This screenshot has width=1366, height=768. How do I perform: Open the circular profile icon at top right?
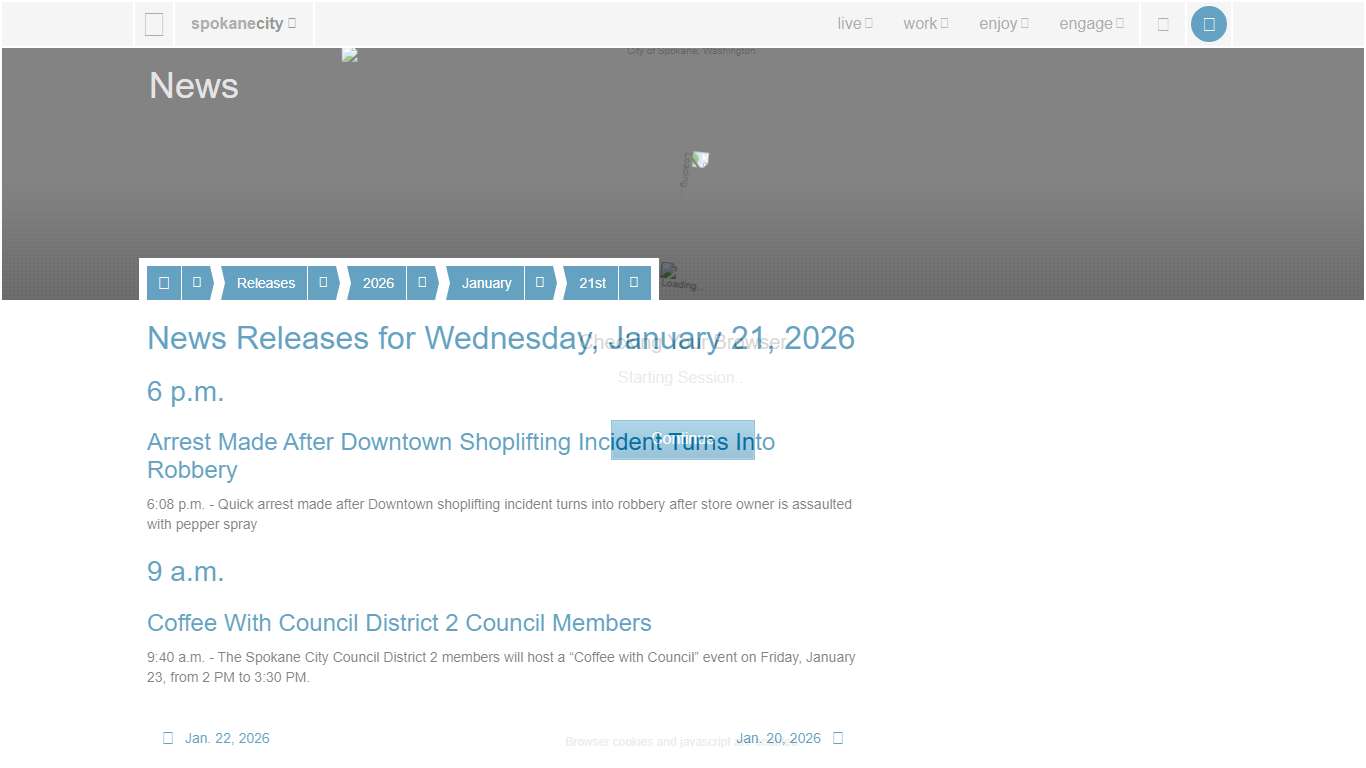pos(1209,23)
